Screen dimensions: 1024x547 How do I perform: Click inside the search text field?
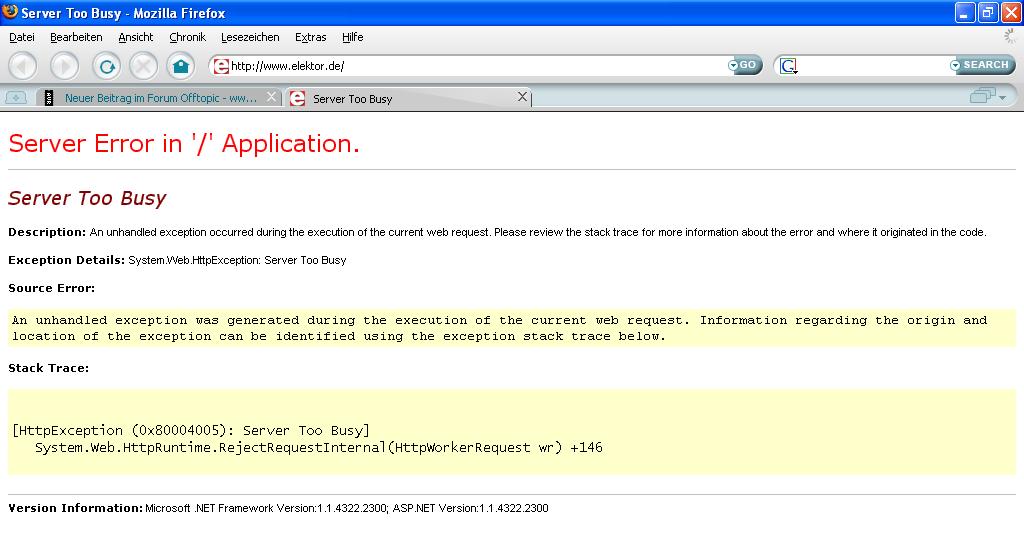873,66
